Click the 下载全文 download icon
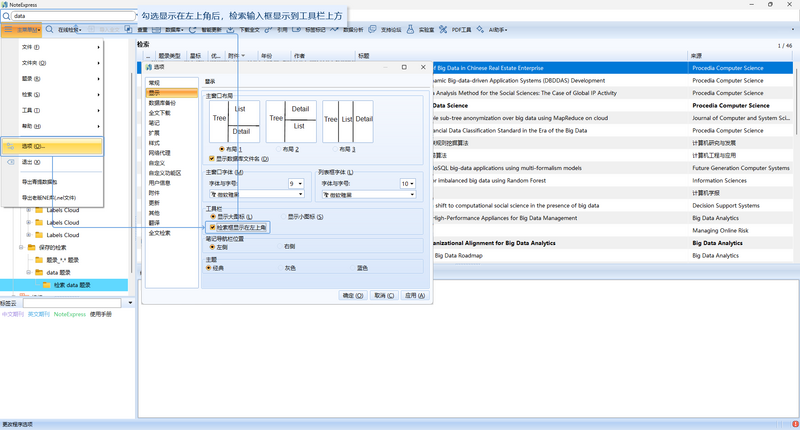Screen dimensions: 800x430 point(231,30)
